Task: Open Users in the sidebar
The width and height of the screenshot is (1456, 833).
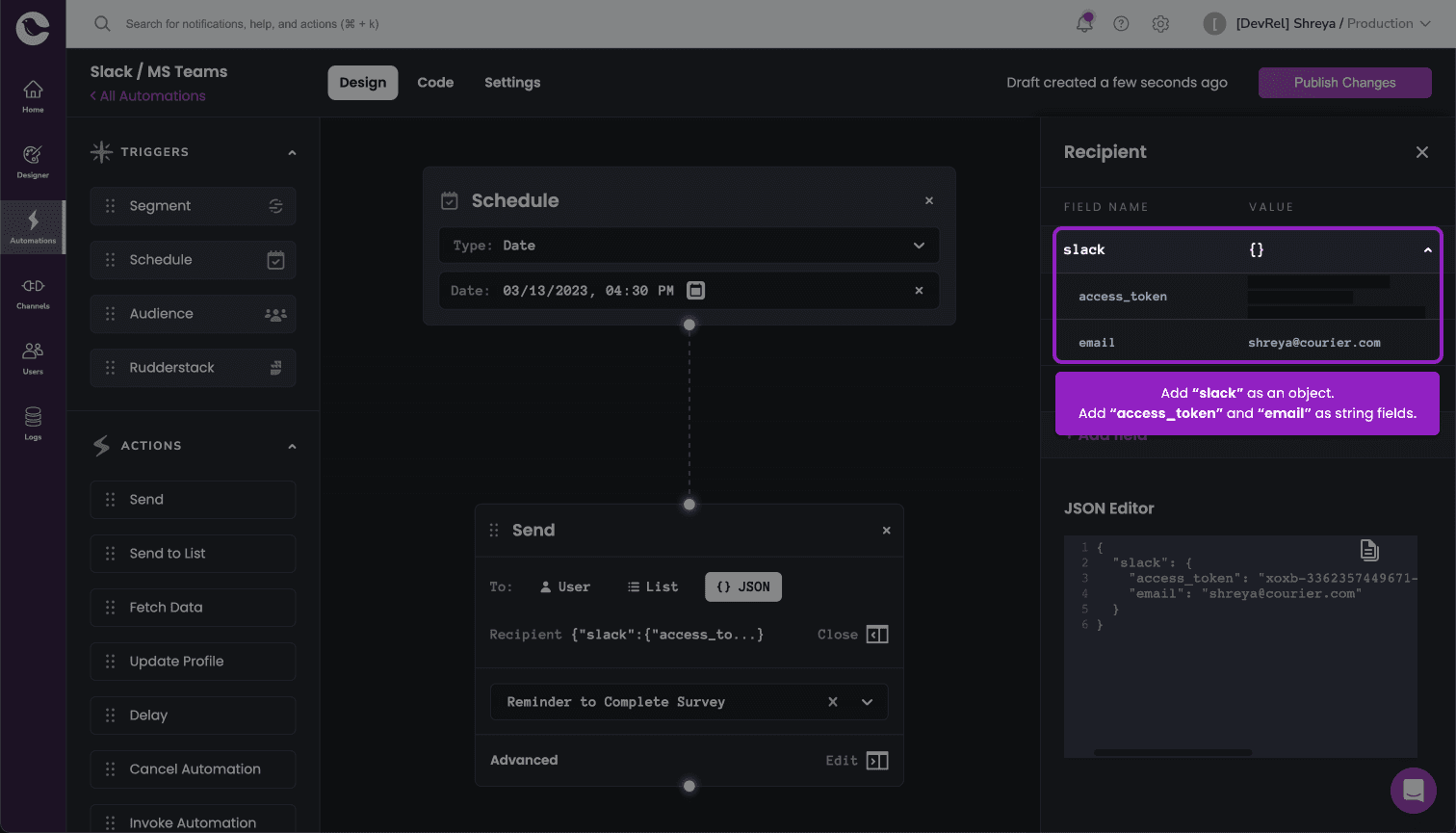Action: (x=33, y=357)
